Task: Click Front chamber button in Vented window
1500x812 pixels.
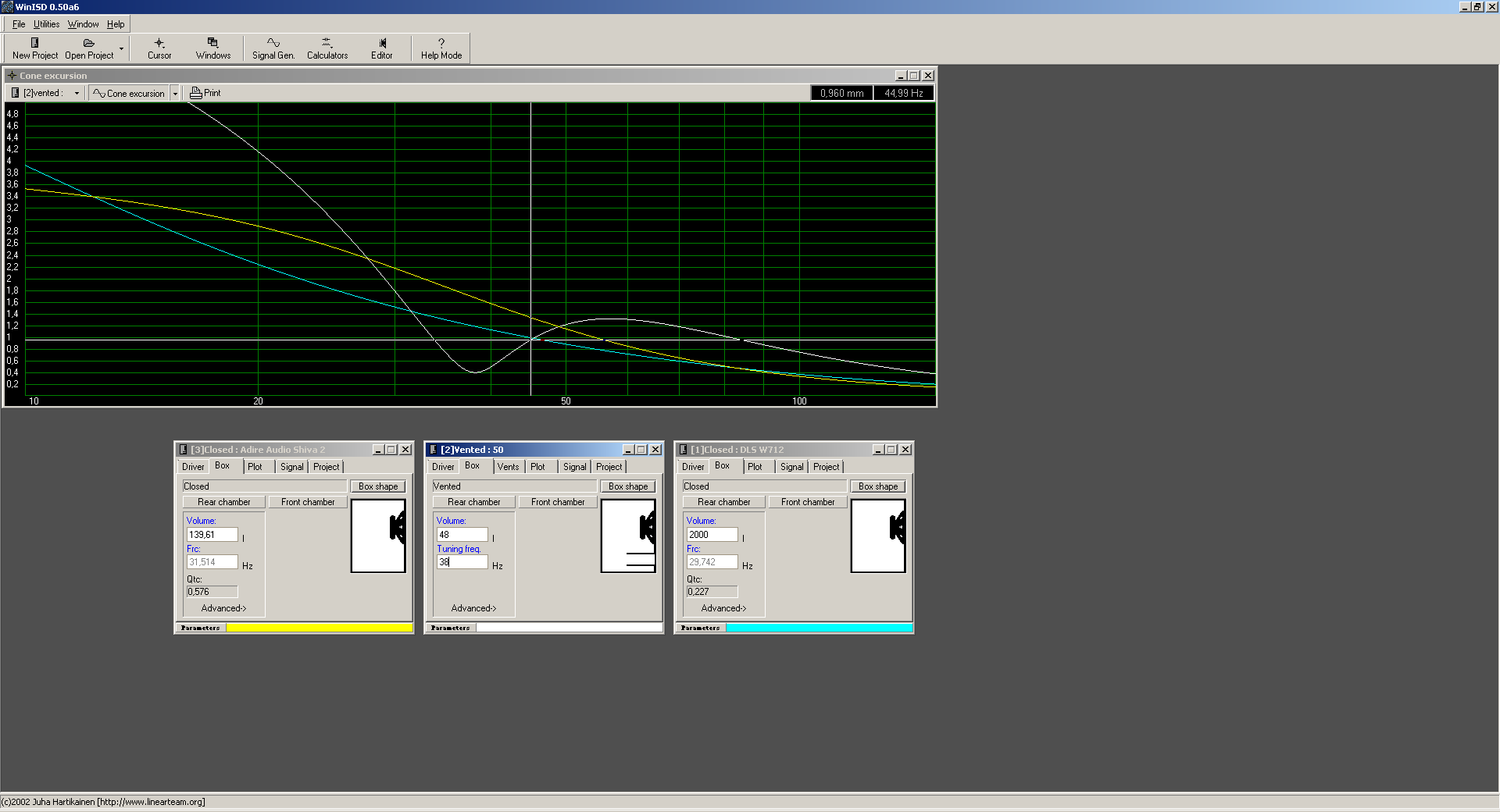Action: tap(557, 502)
